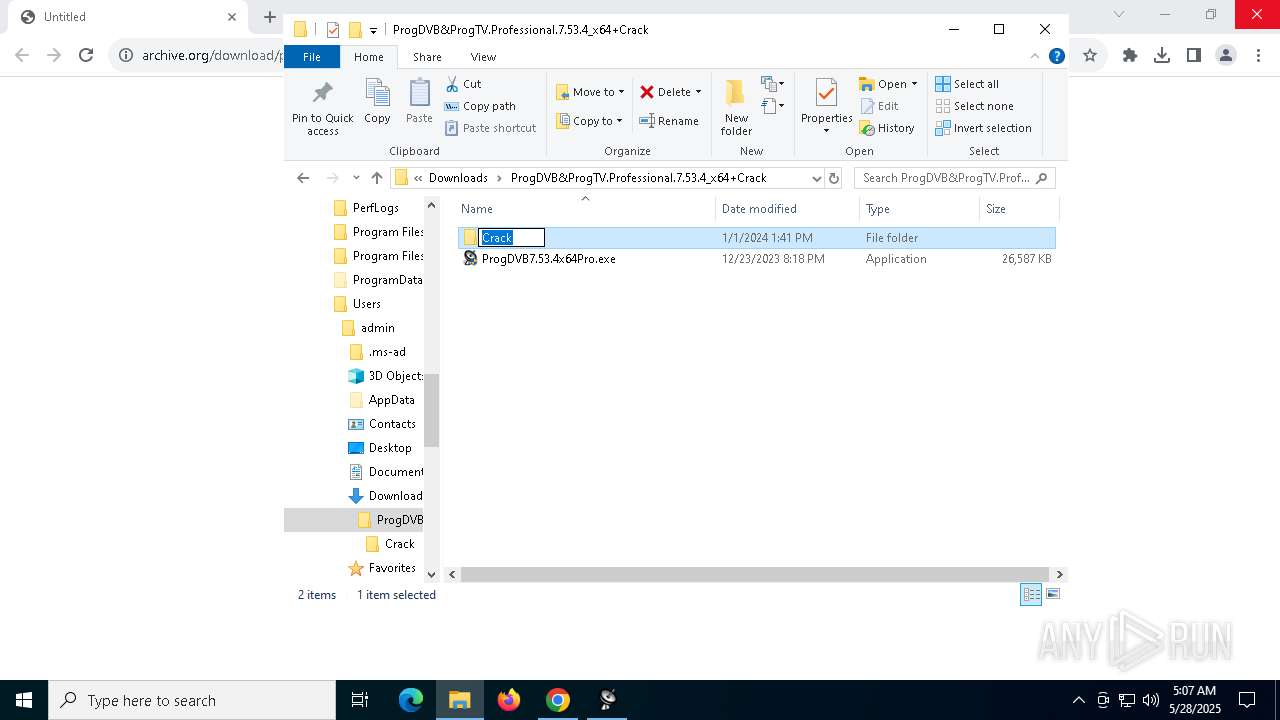Image resolution: width=1280 pixels, height=720 pixels.
Task: Switch to the Share ribbon tab
Action: click(x=427, y=57)
